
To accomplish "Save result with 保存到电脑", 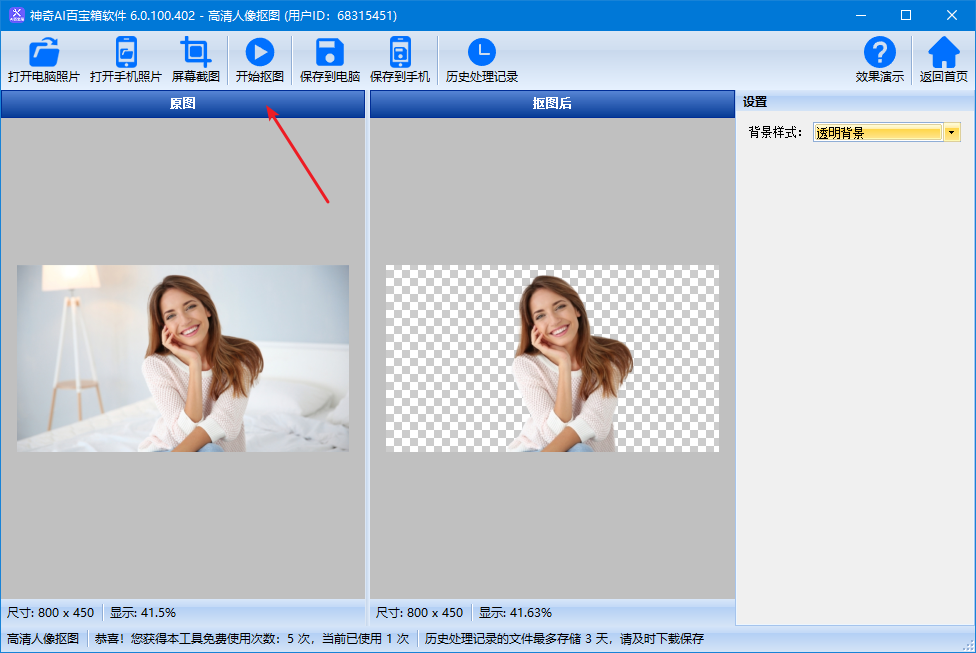I will 330,60.
